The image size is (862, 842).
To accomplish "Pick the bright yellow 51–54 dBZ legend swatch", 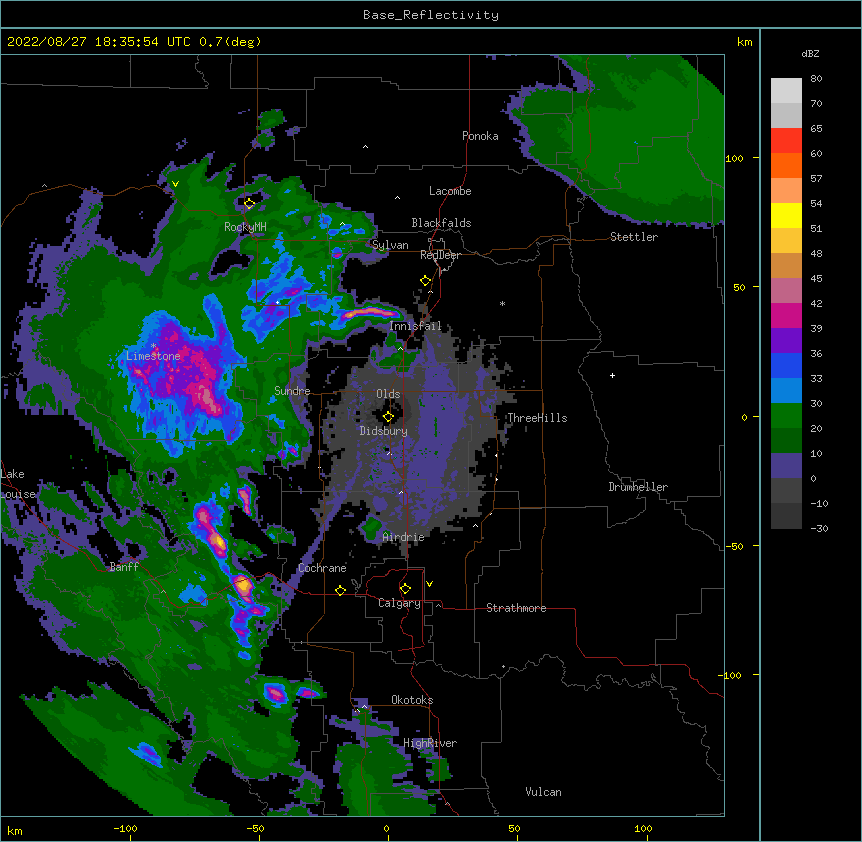I will coord(786,215).
